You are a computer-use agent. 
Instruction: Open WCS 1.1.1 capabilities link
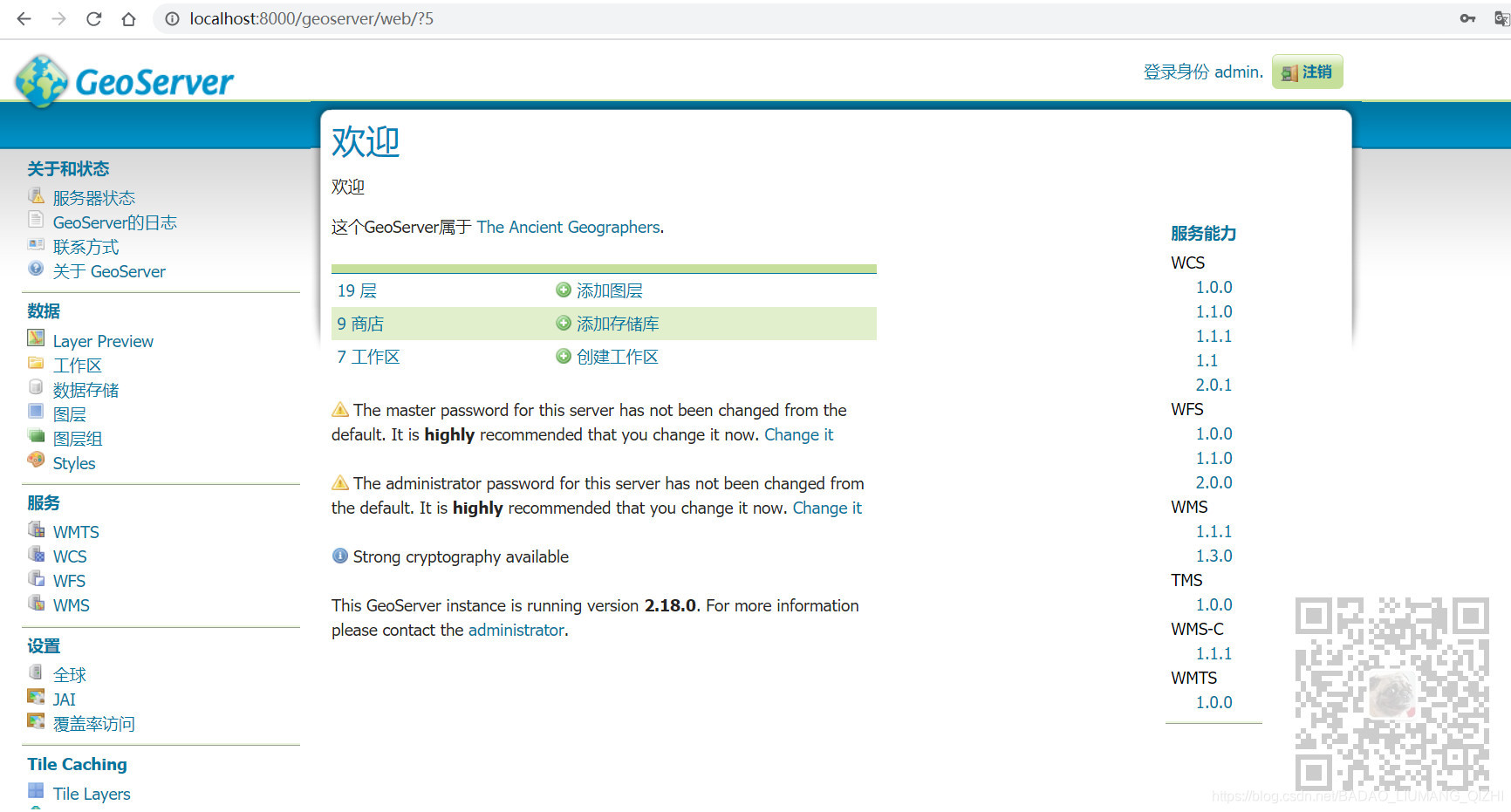[1214, 336]
